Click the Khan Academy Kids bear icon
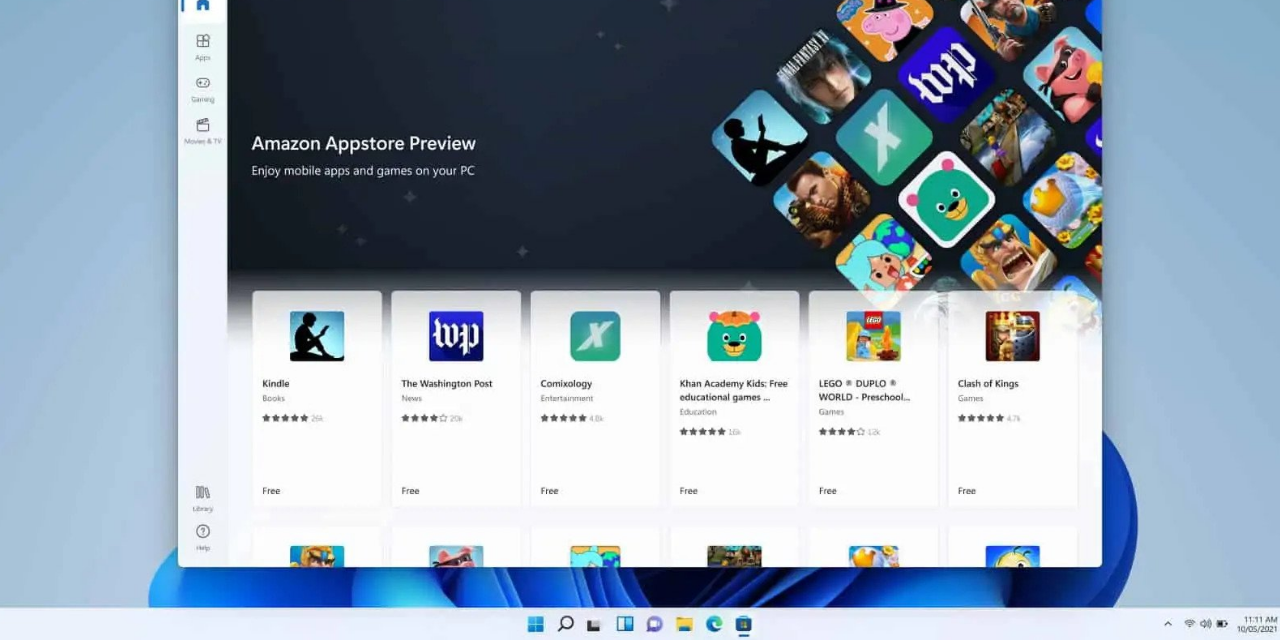Screen dimensions: 1280x640 click(734, 336)
